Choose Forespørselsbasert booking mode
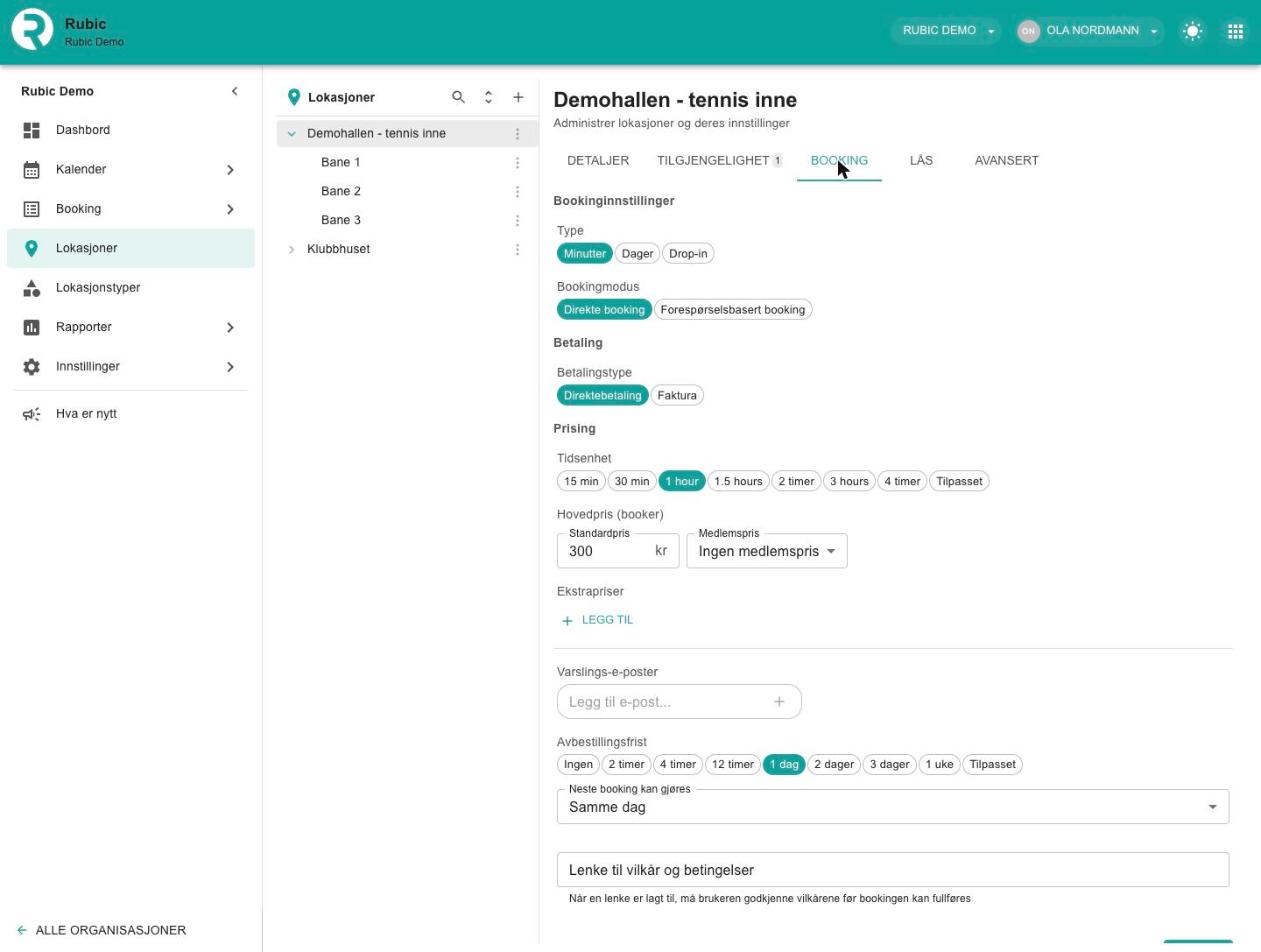Viewport: 1261px width, 952px height. click(733, 310)
